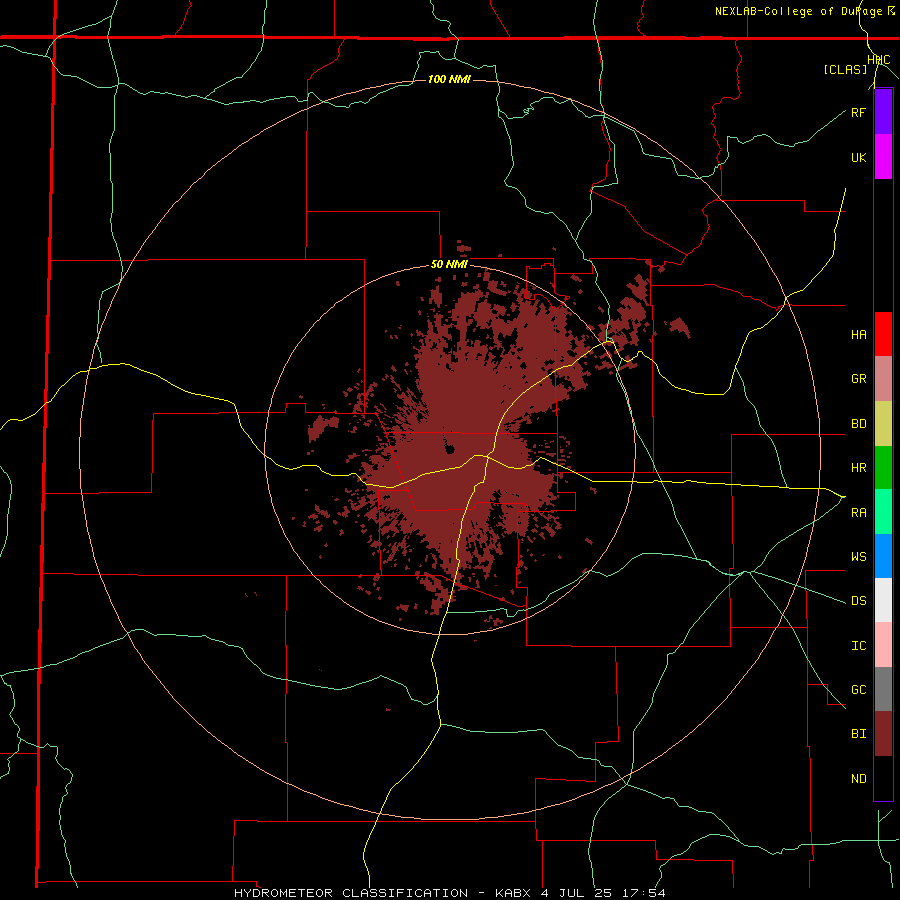Click the RF legend label
The height and width of the screenshot is (900, 900).
(858, 112)
